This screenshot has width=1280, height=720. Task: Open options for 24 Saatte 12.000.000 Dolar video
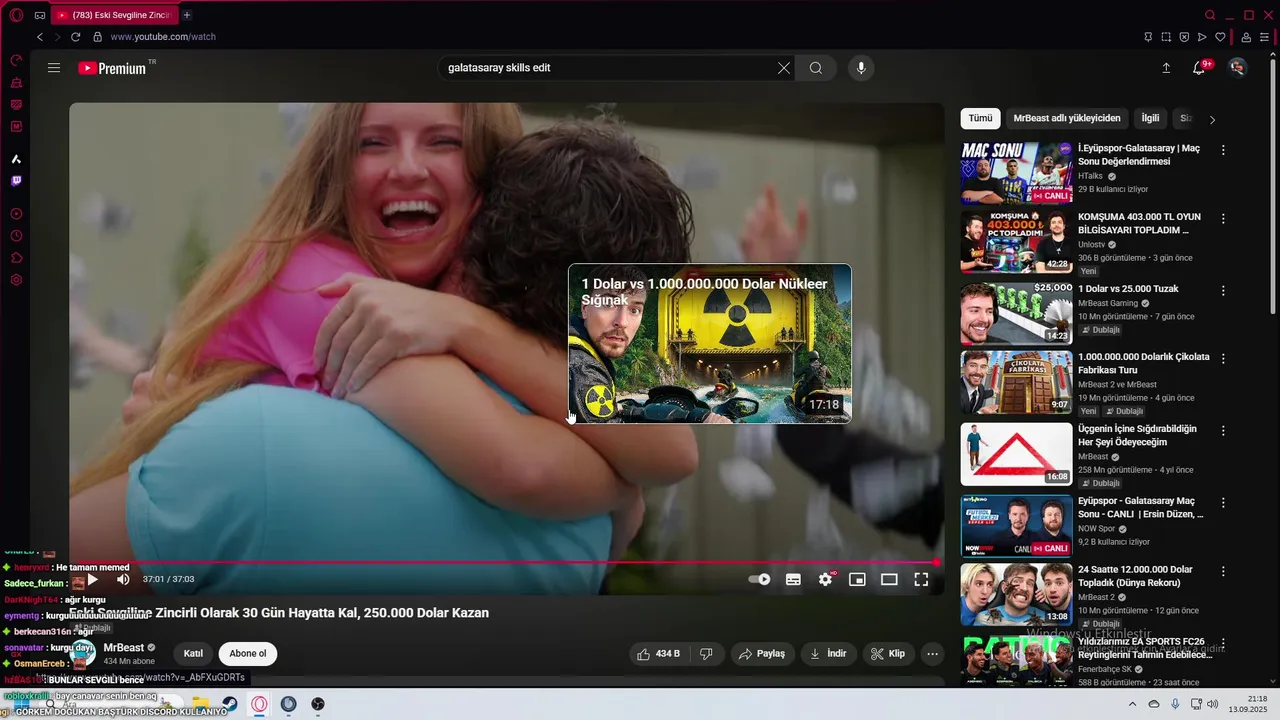click(x=1223, y=571)
